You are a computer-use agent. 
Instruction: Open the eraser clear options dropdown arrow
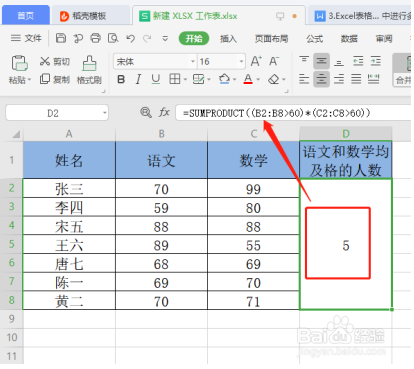click(x=284, y=80)
